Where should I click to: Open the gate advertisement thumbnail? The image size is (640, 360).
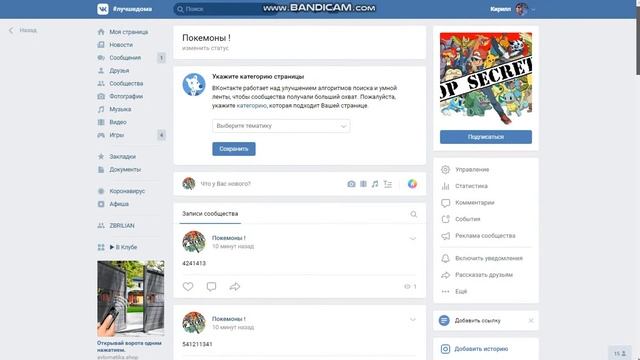point(131,298)
